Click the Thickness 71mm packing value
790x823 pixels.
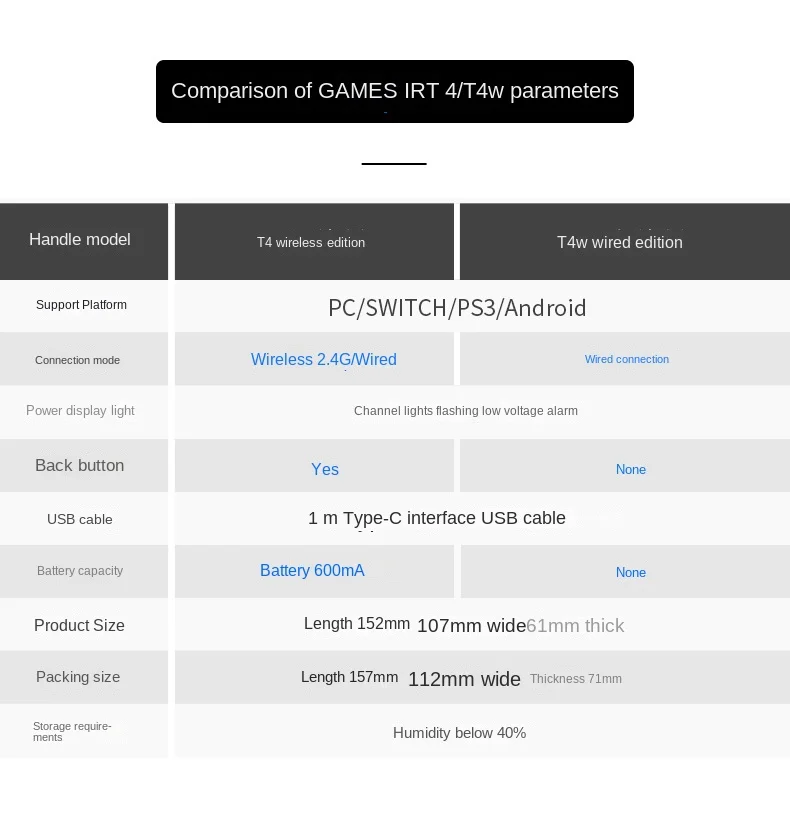coord(576,679)
